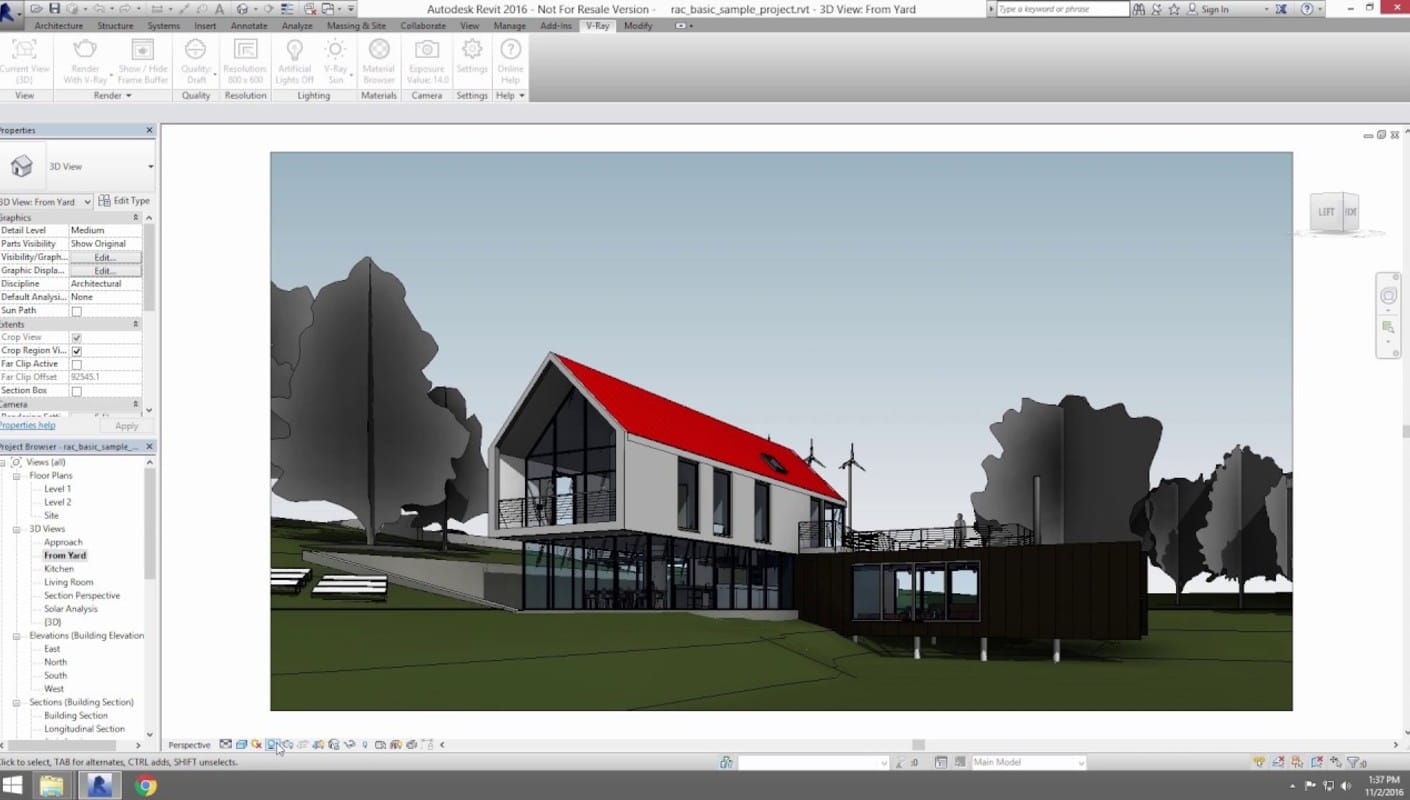
Task: Click the Text tool icon in quick access toolbar
Action: pyautogui.click(x=219, y=8)
